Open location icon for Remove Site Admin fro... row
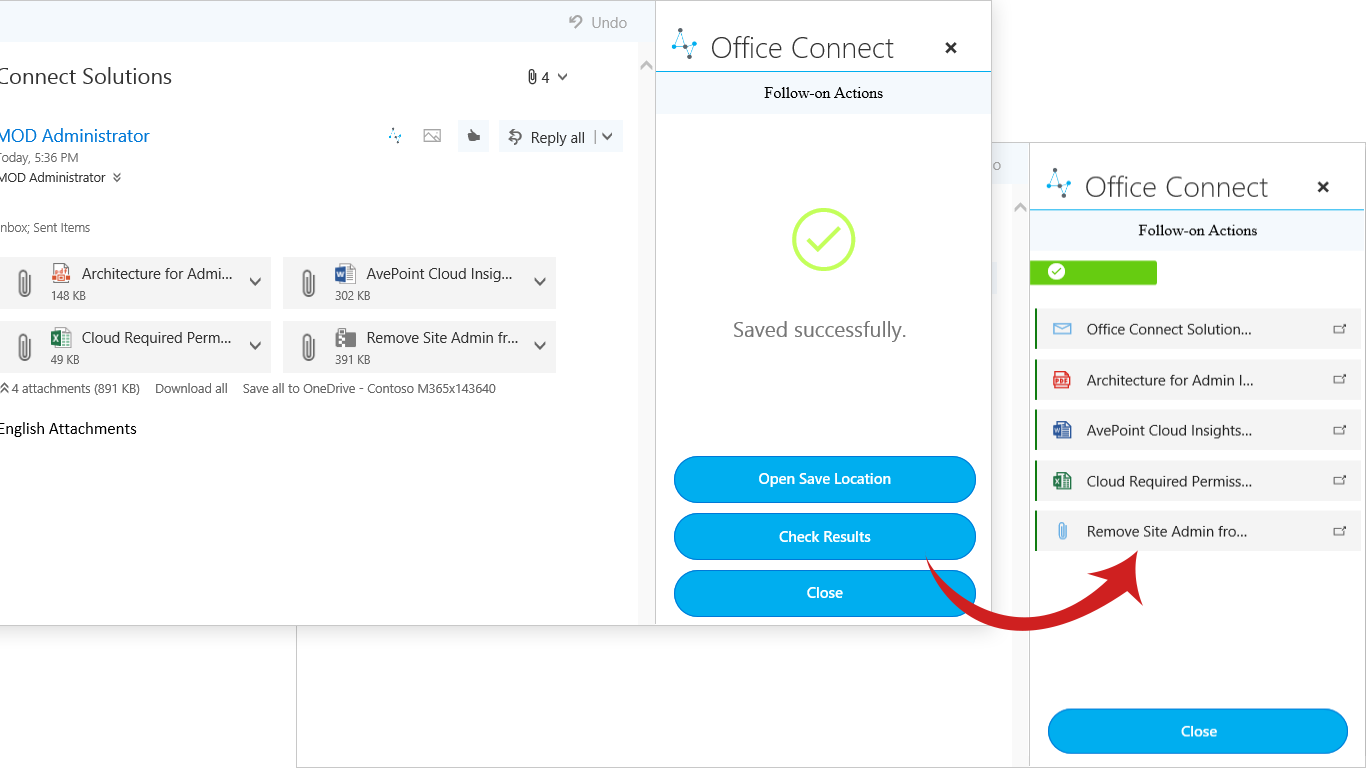Viewport: 1366px width, 768px height. click(1340, 531)
